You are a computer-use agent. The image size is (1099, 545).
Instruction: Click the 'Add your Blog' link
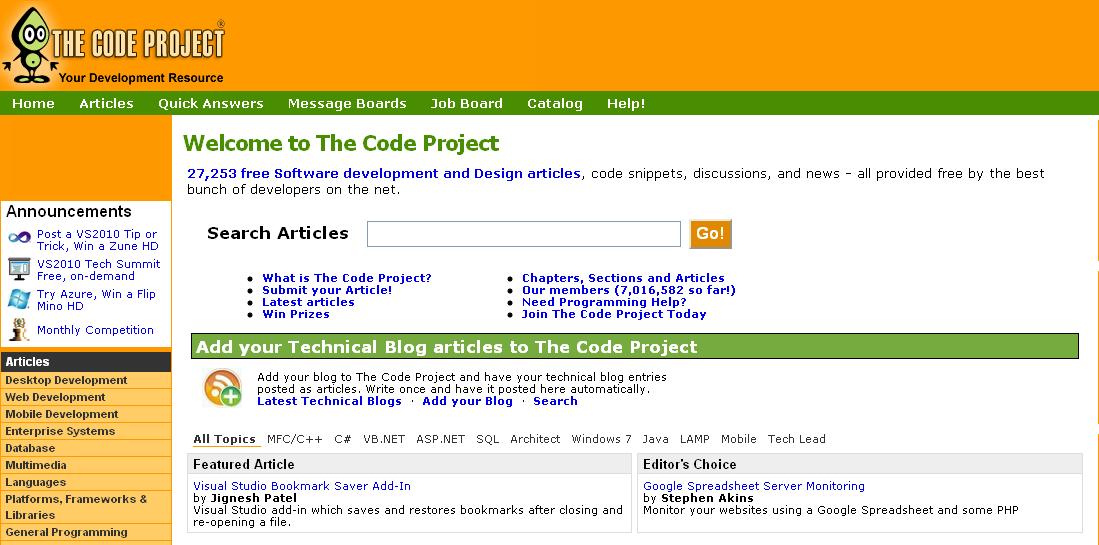point(467,401)
